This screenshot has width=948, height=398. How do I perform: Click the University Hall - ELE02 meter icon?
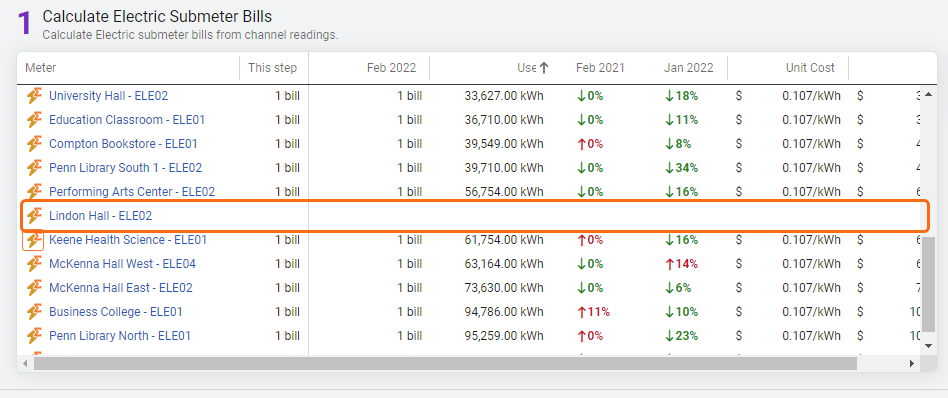click(x=34, y=96)
